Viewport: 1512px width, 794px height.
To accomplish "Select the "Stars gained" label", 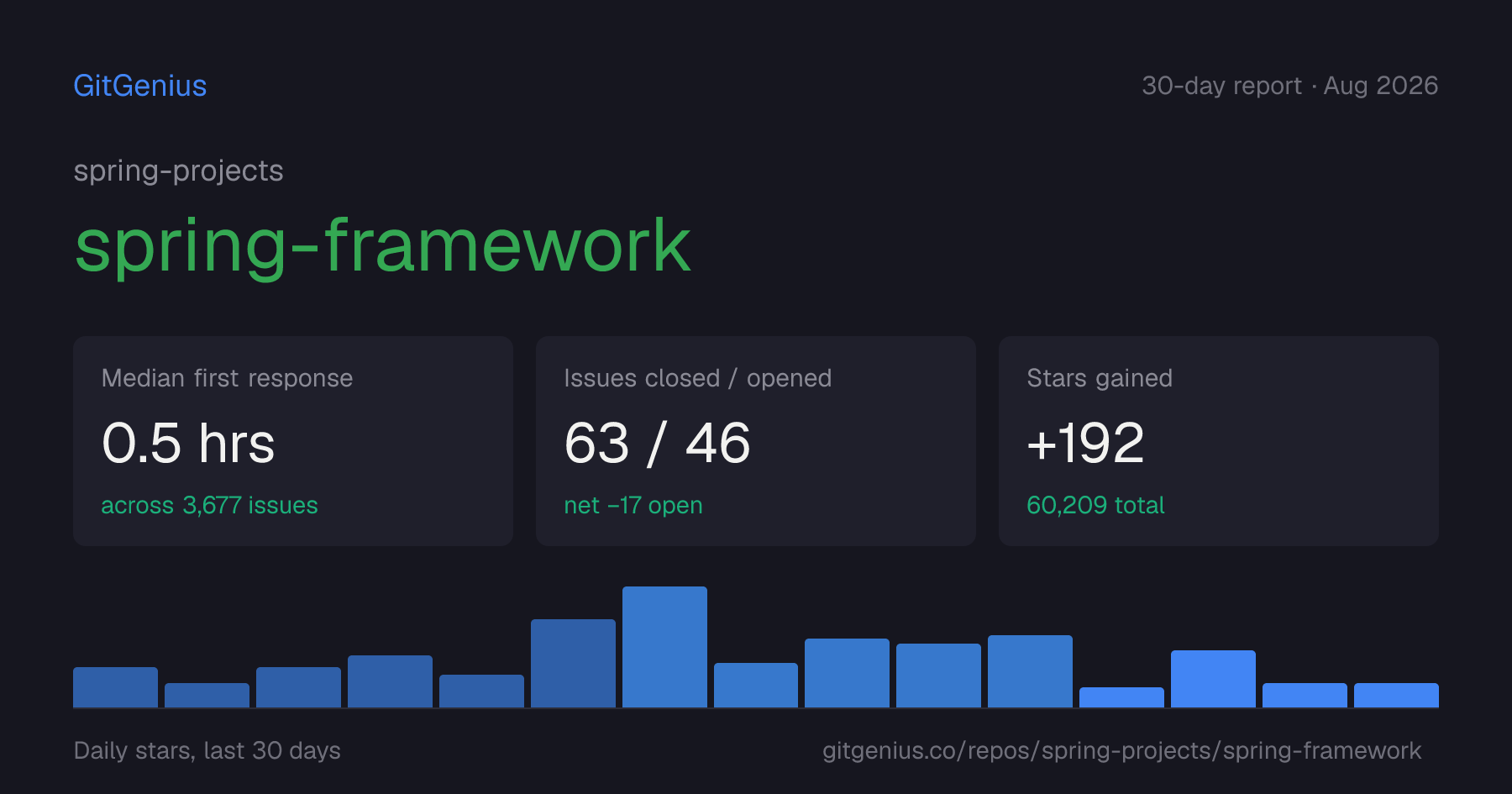I will pyautogui.click(x=1100, y=378).
